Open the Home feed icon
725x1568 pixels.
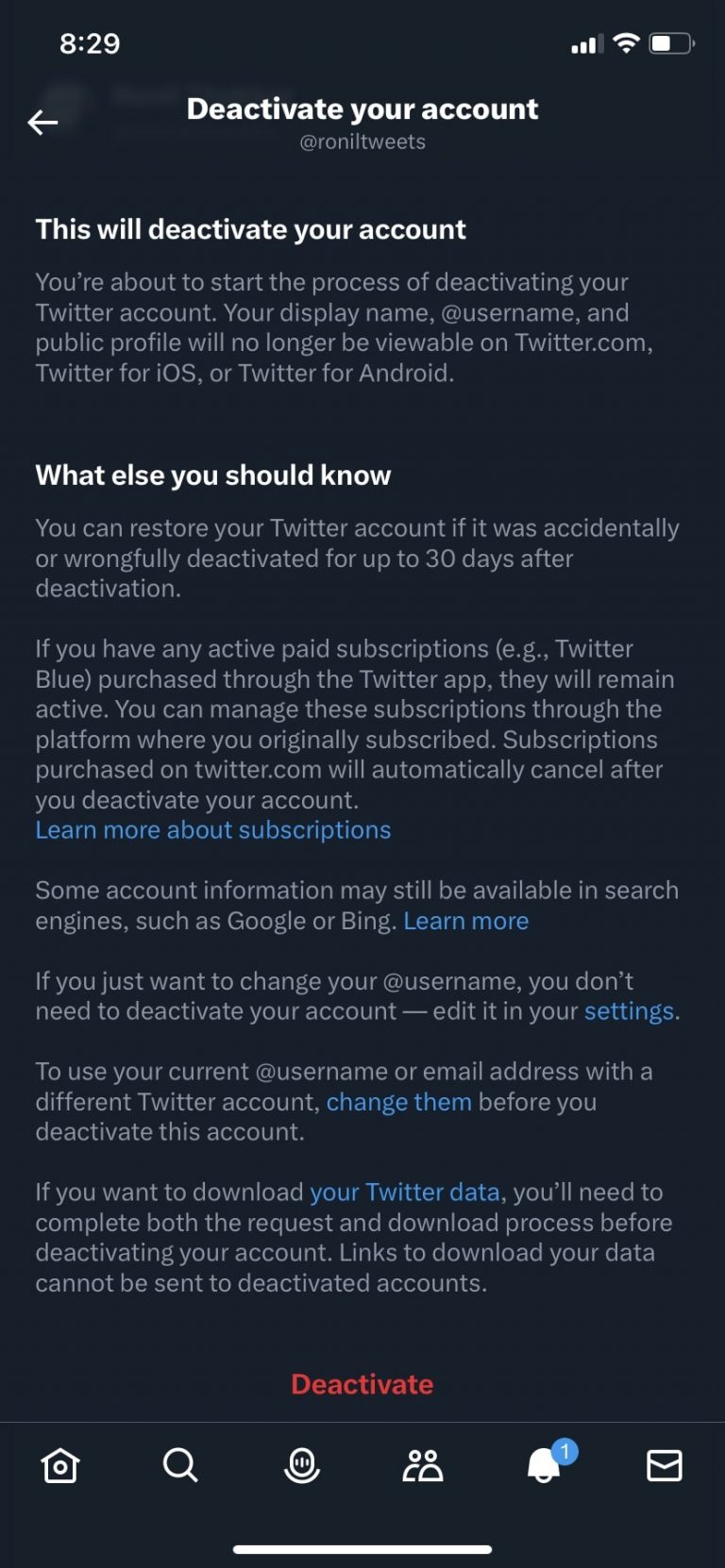(59, 1465)
